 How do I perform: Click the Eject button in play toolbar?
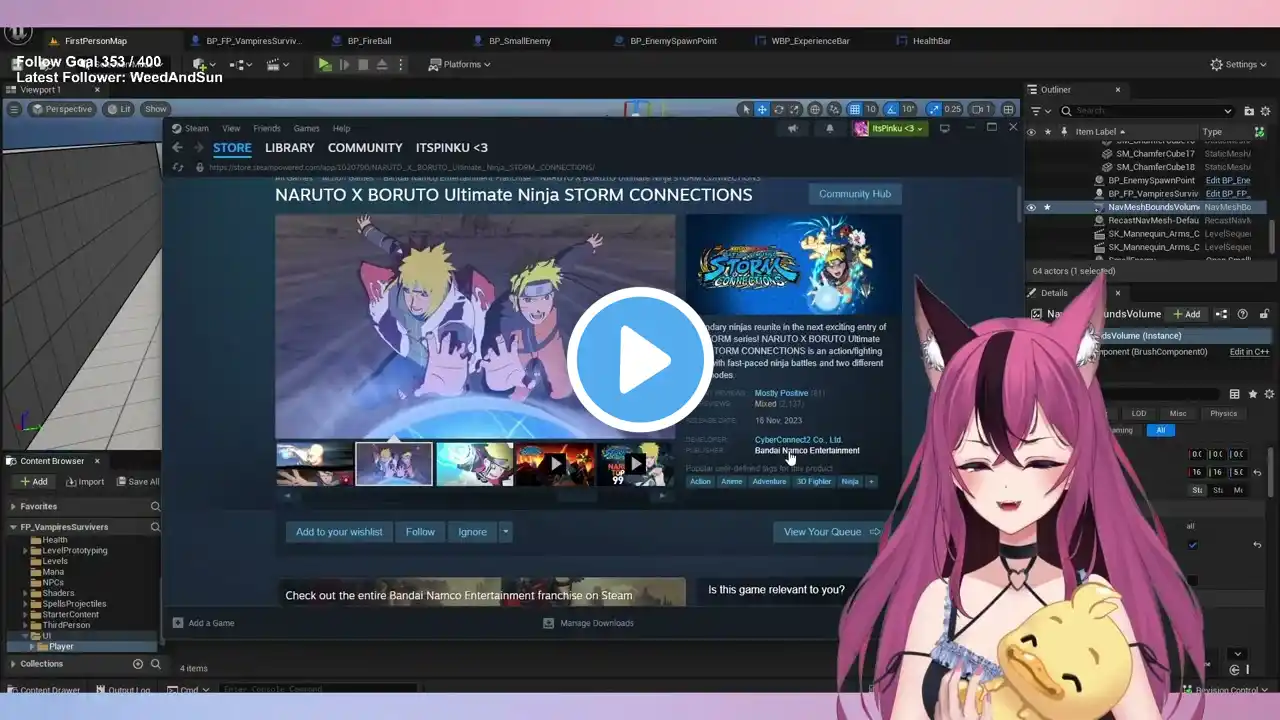click(382, 64)
